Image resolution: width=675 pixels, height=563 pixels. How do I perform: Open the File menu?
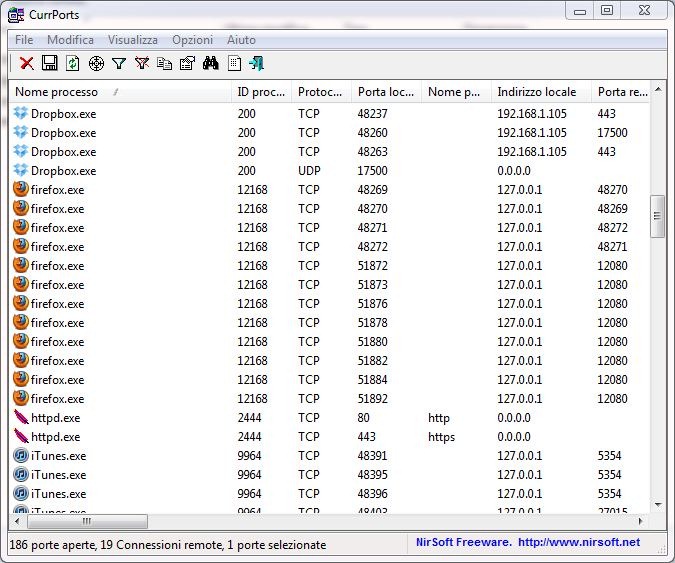pyautogui.click(x=24, y=40)
